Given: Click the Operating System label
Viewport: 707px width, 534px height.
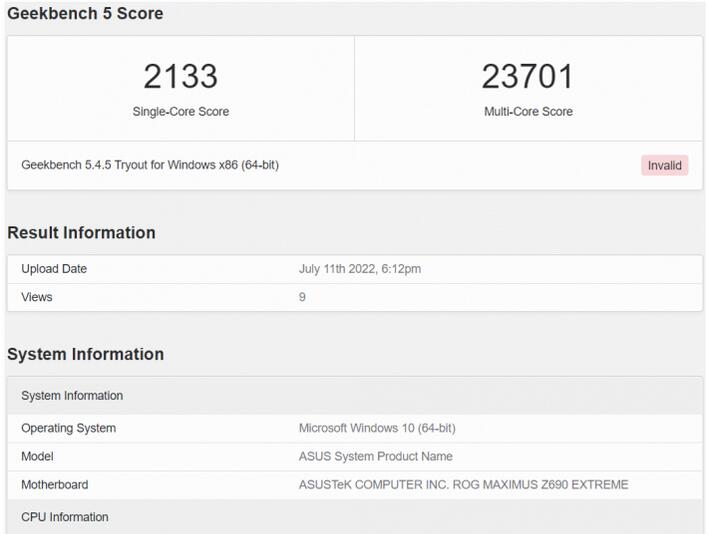Looking at the screenshot, I should [x=69, y=428].
